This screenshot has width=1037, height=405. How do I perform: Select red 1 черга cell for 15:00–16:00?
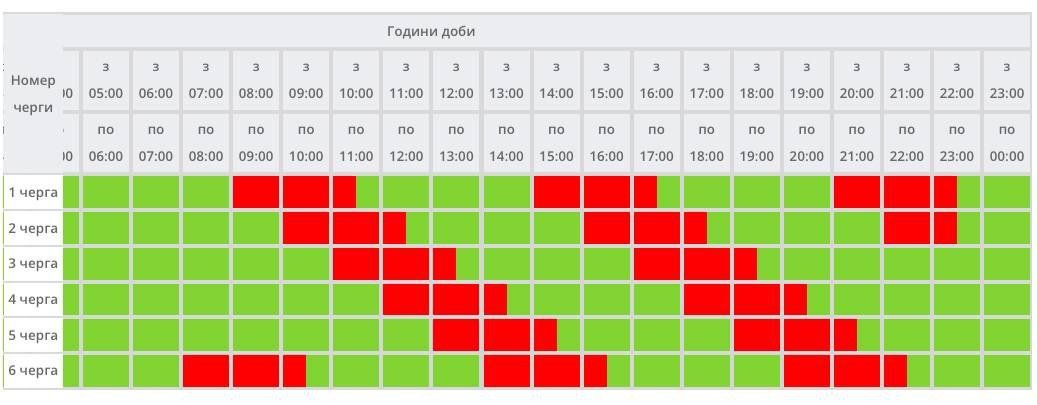tap(607, 192)
